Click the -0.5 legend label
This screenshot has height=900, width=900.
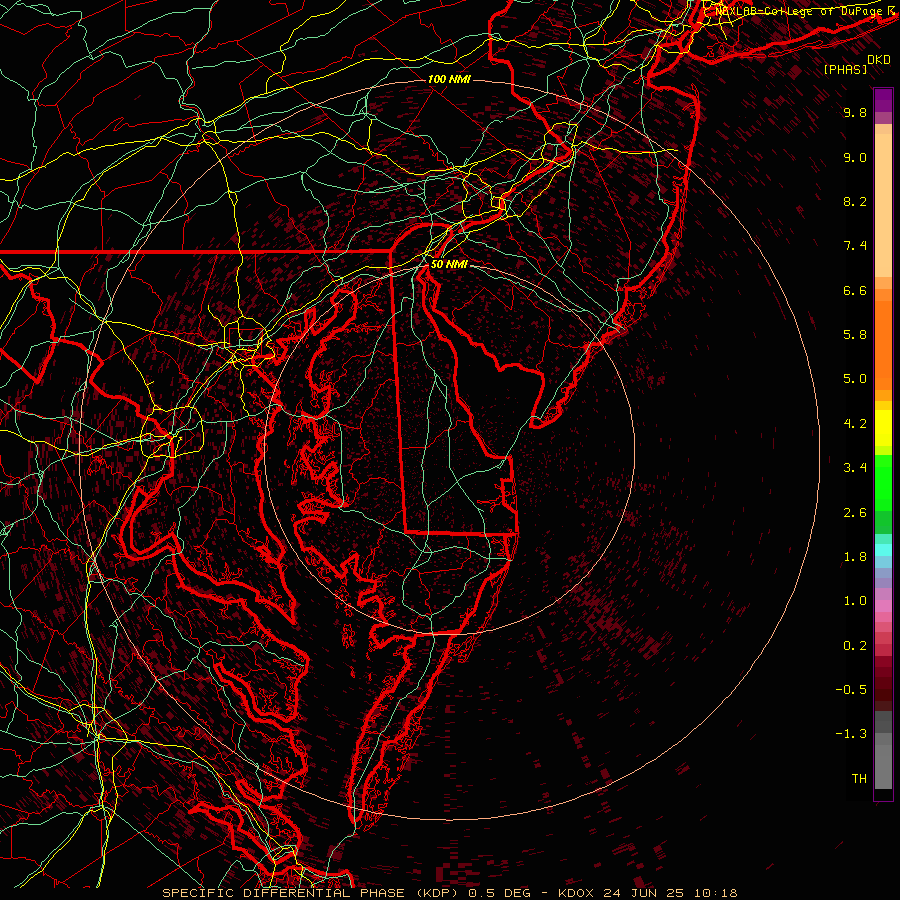(851, 690)
